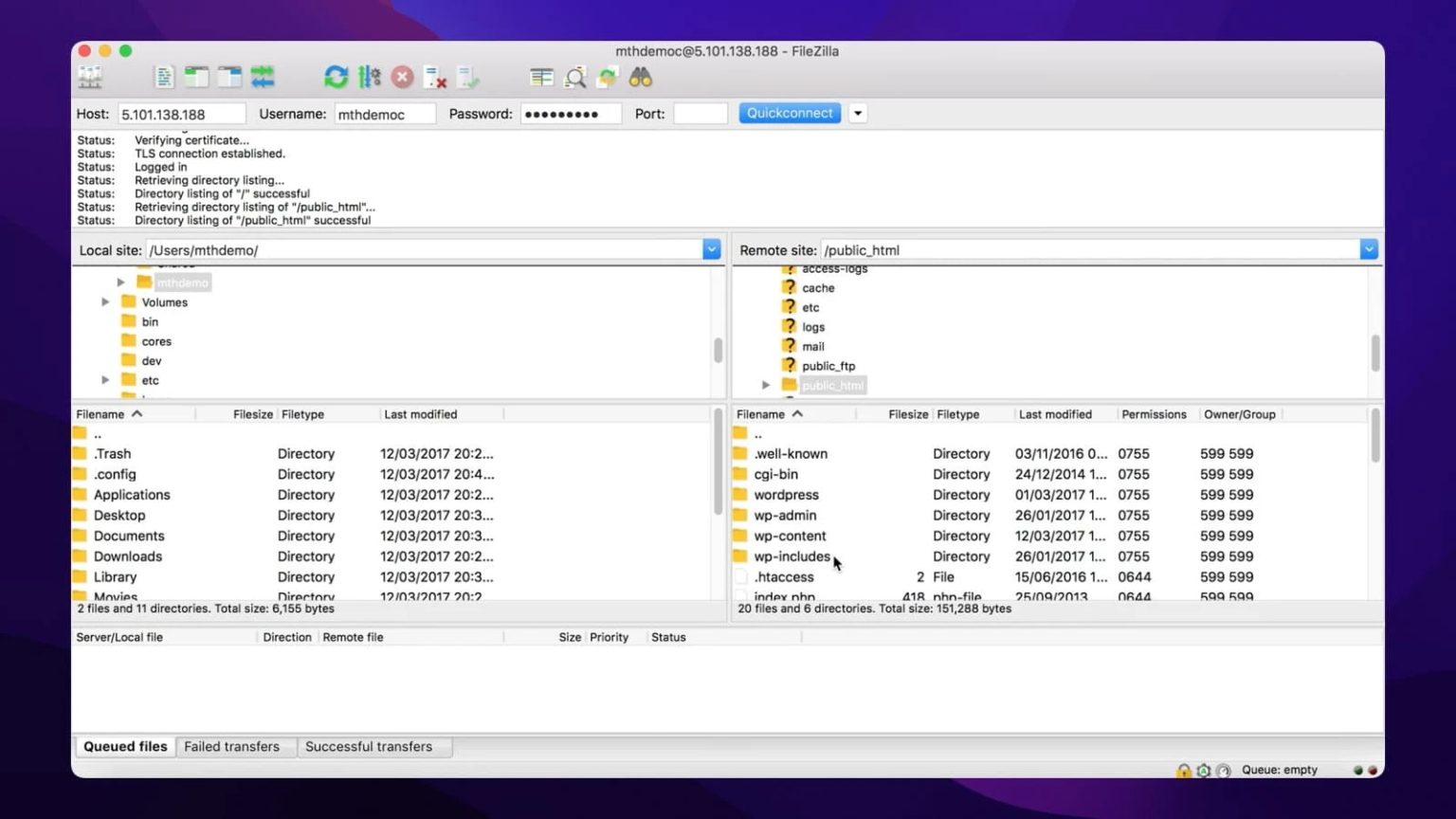Click the disconnect from server icon
Image resolution: width=1456 pixels, height=819 pixels.
click(435, 78)
